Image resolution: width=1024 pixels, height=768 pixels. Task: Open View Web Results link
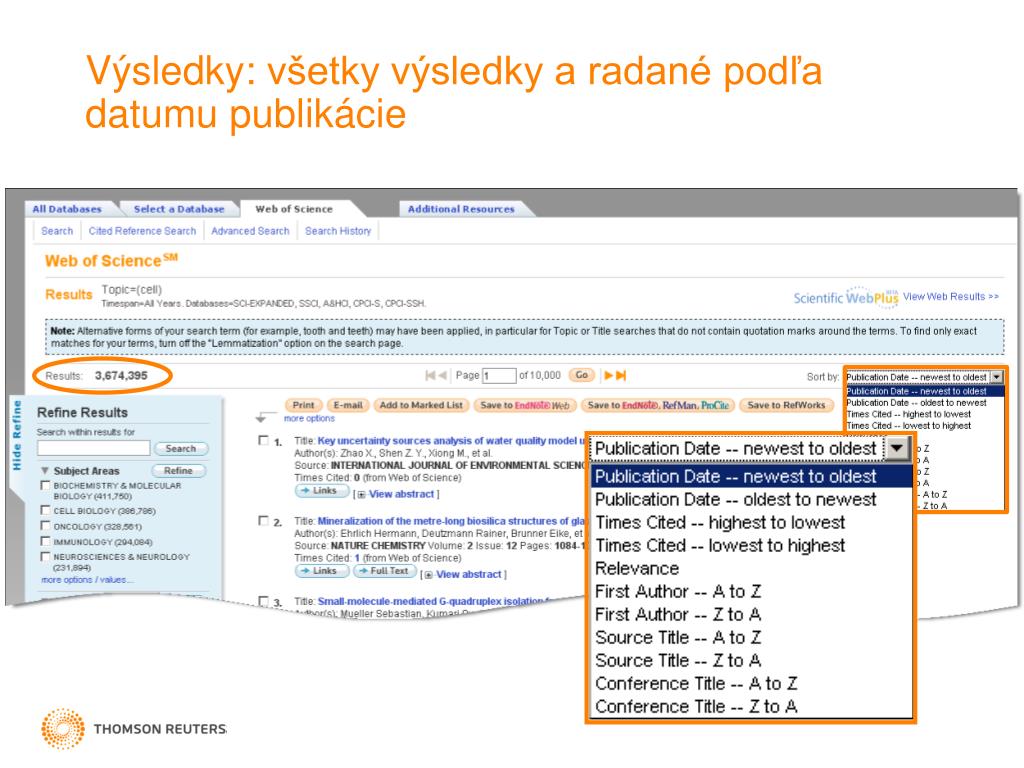point(951,296)
